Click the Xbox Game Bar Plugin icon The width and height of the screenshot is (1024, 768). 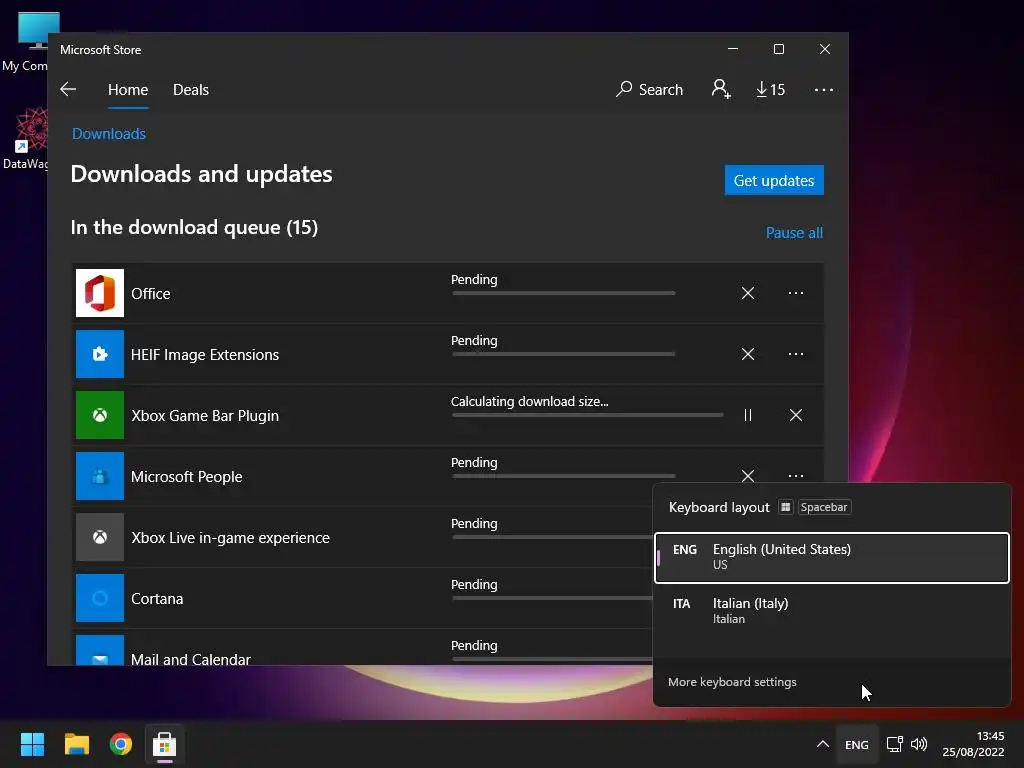click(100, 415)
